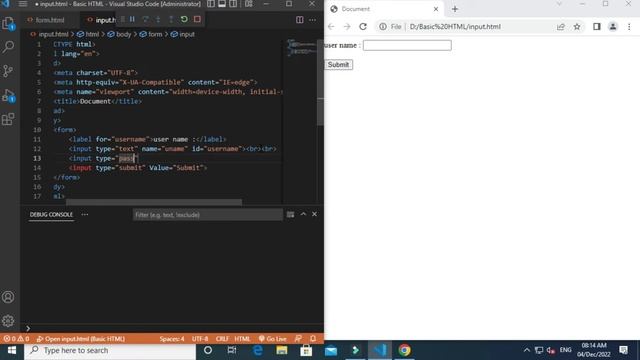The height and width of the screenshot is (360, 640).
Task: Restart the debug session
Action: (x=184, y=19)
